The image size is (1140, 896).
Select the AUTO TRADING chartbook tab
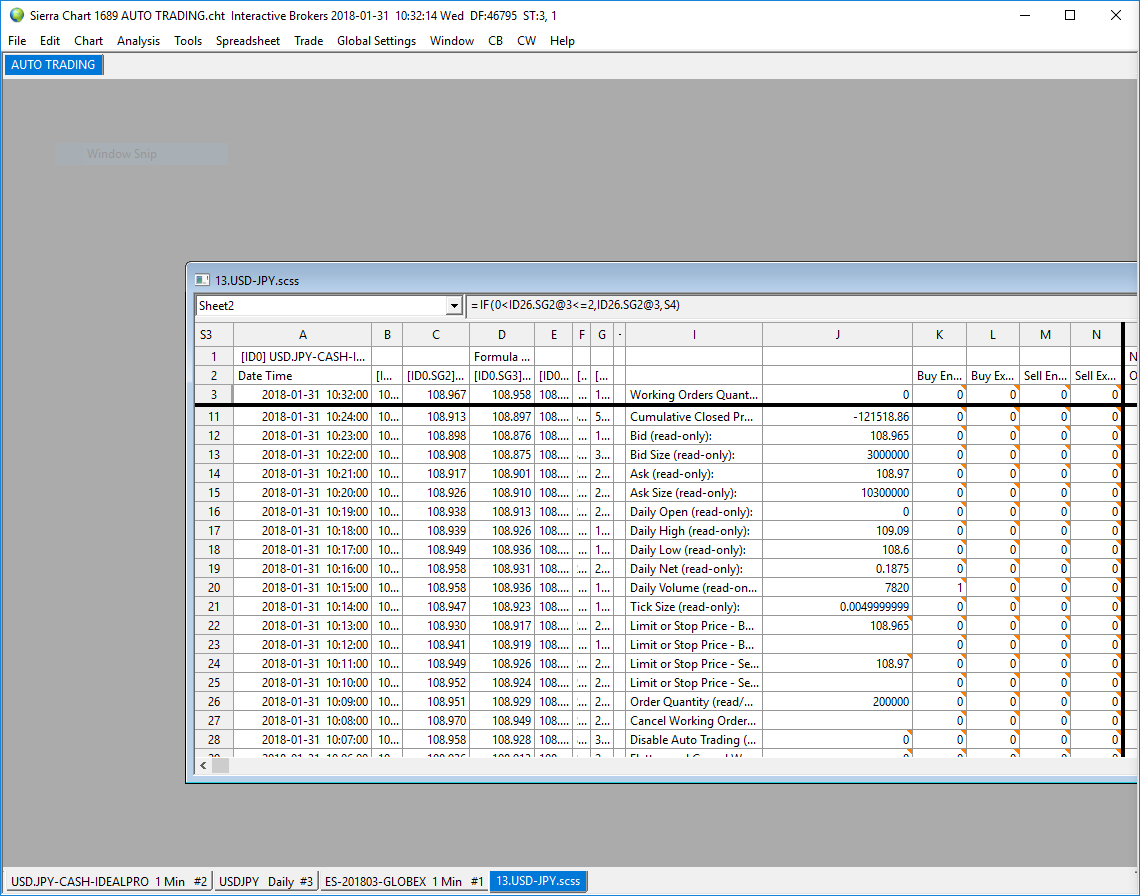tap(54, 65)
